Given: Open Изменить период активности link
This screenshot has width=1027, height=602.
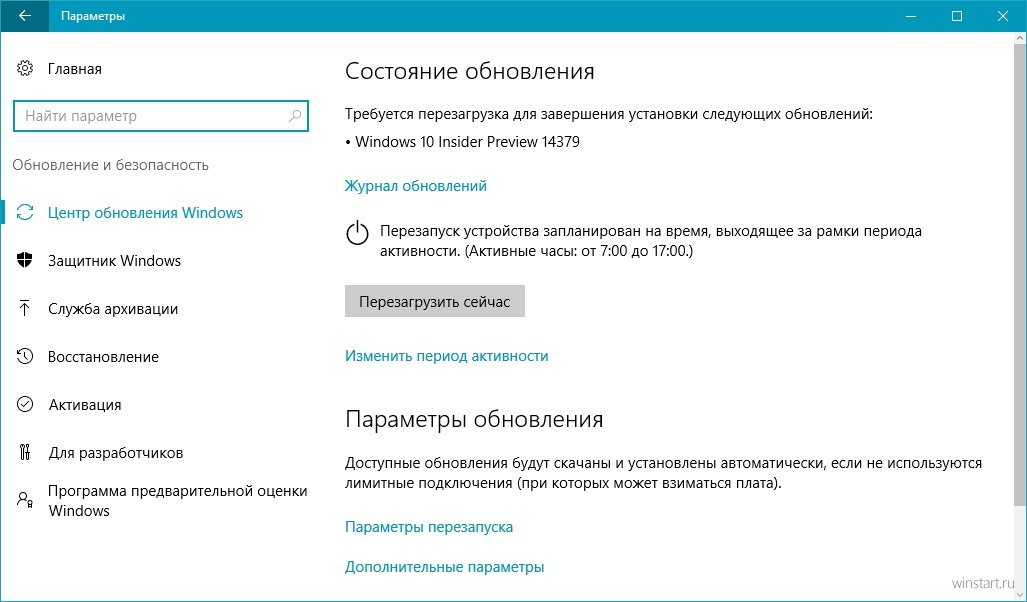Looking at the screenshot, I should tap(447, 356).
